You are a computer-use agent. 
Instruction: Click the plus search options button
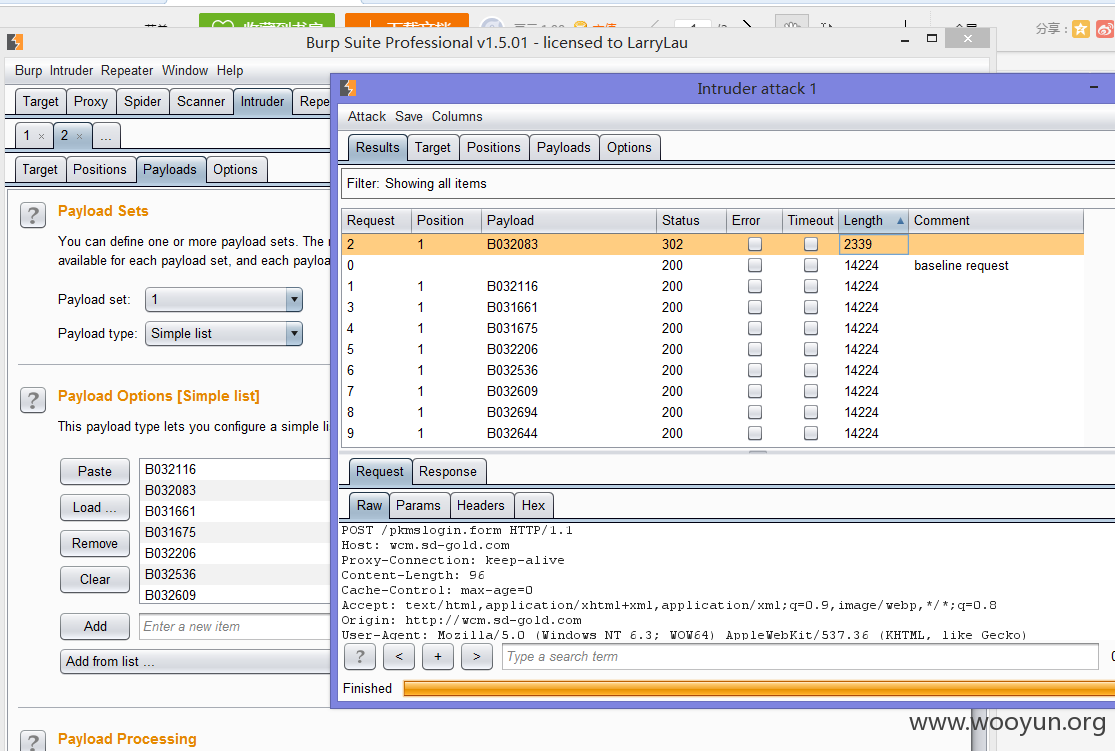point(438,656)
